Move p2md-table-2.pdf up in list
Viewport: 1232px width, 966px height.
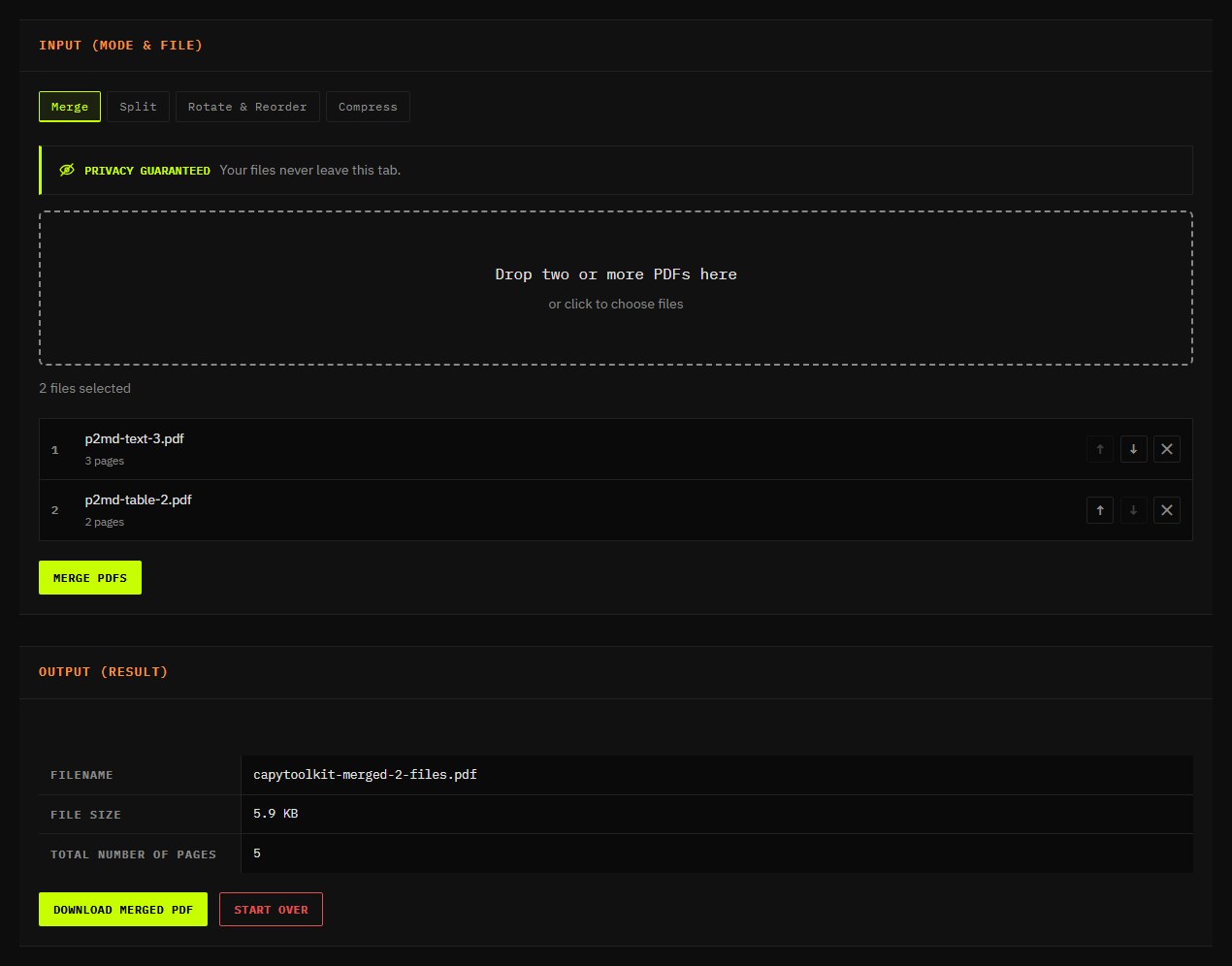[1100, 510]
